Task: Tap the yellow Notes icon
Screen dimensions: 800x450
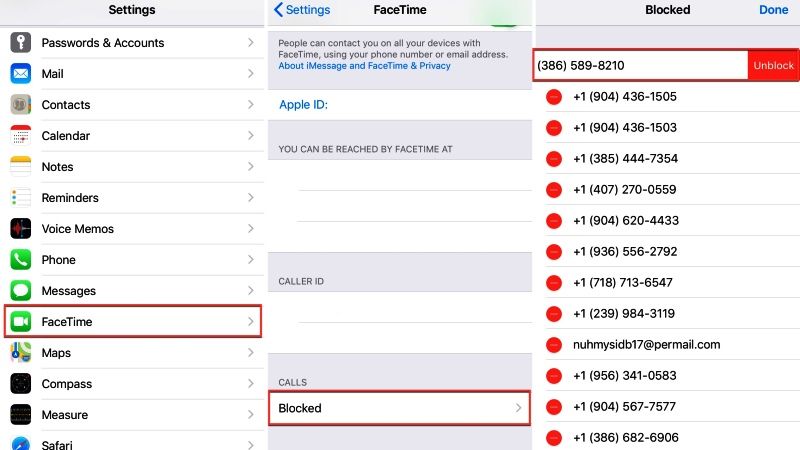Action: 20,167
